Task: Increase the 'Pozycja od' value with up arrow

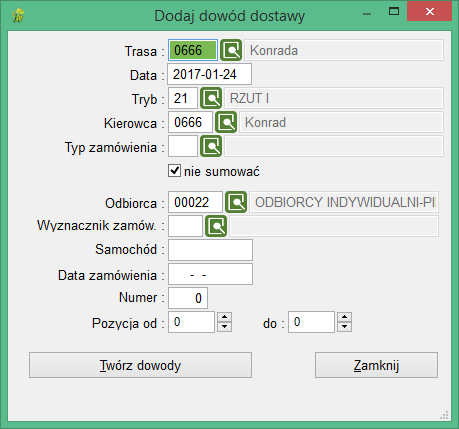Action: [x=224, y=317]
